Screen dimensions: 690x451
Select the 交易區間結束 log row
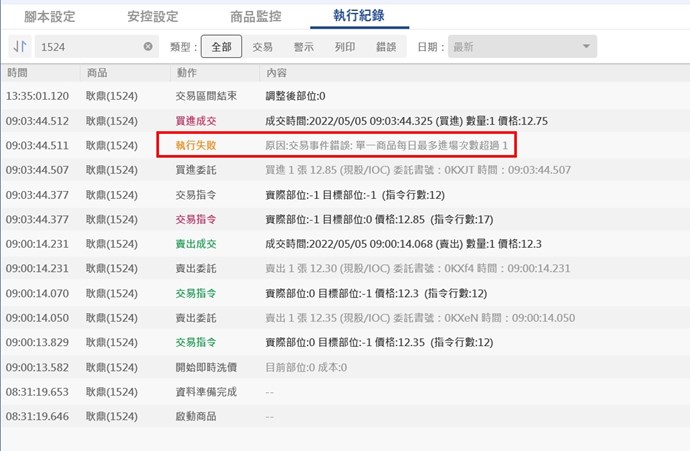point(207,96)
